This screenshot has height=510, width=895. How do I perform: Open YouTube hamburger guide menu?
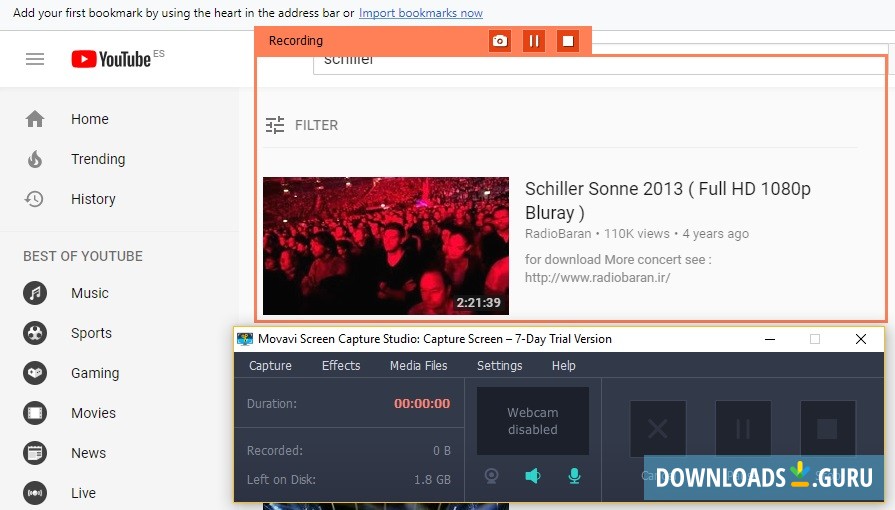pos(35,59)
